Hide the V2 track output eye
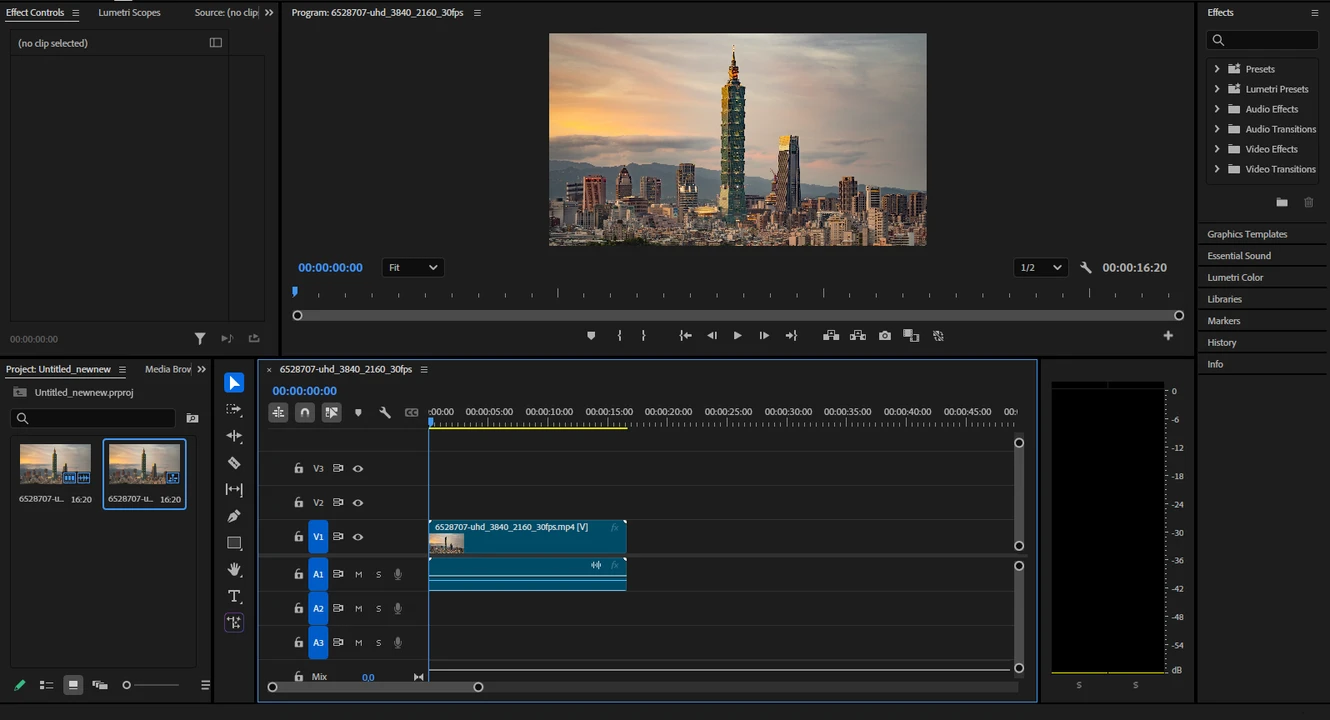Image resolution: width=1330 pixels, height=720 pixels. click(358, 502)
